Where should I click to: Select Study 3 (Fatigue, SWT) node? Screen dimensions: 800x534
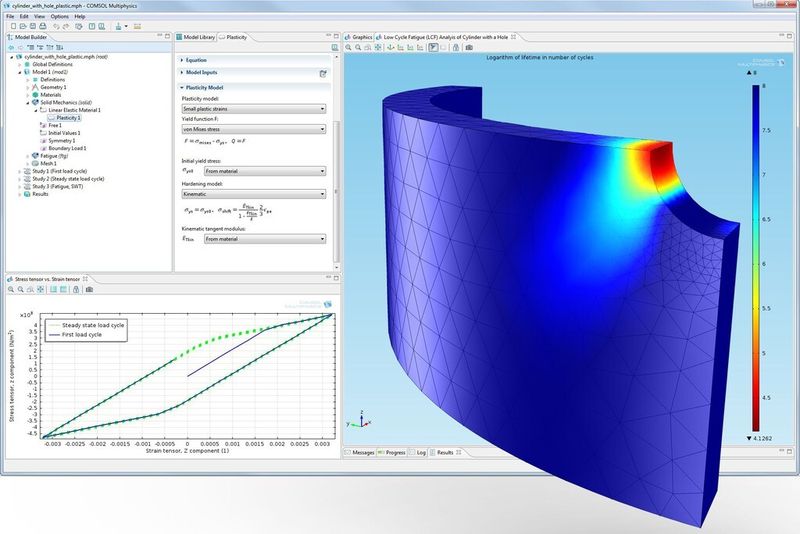click(53, 187)
